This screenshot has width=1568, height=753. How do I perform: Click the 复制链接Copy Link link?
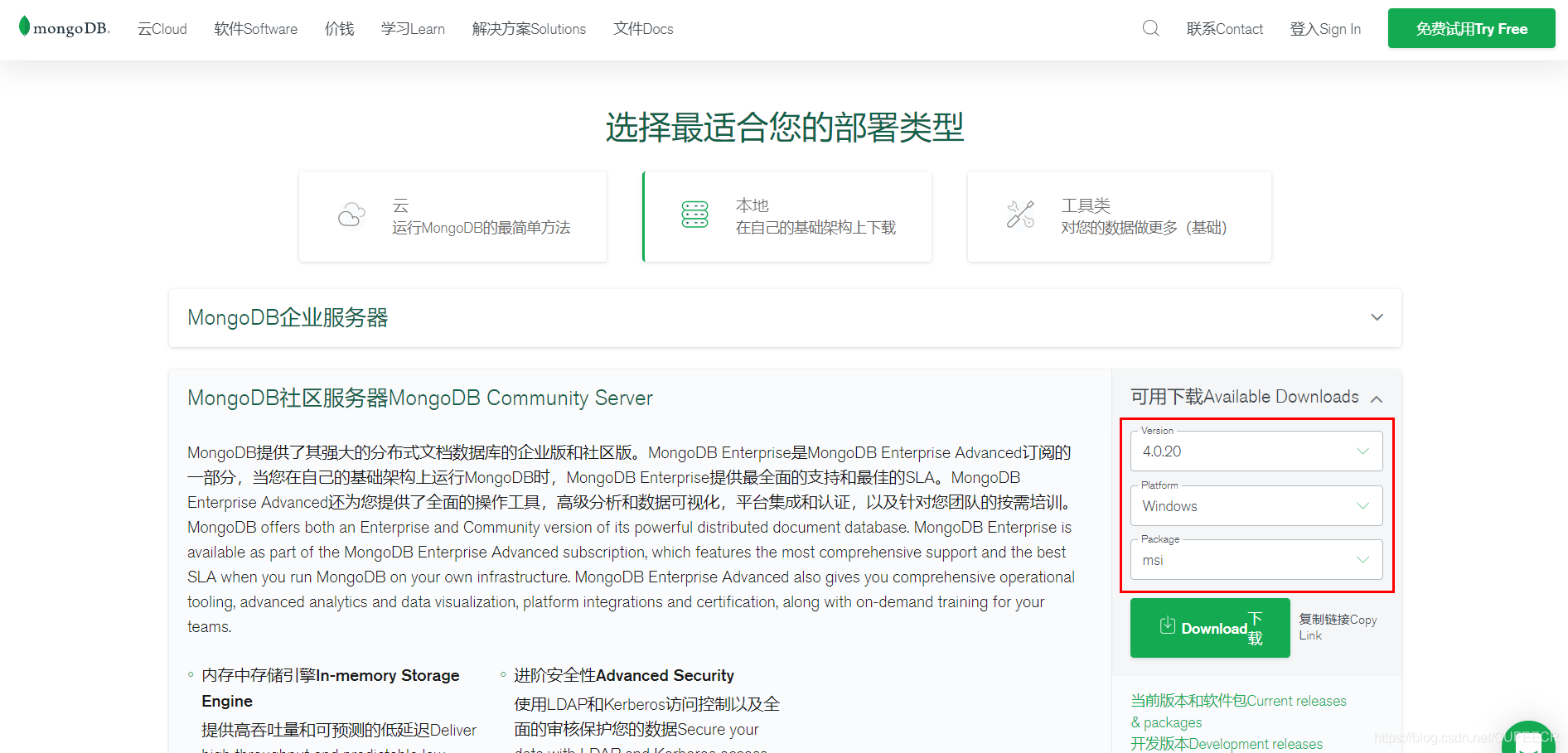coord(1338,627)
